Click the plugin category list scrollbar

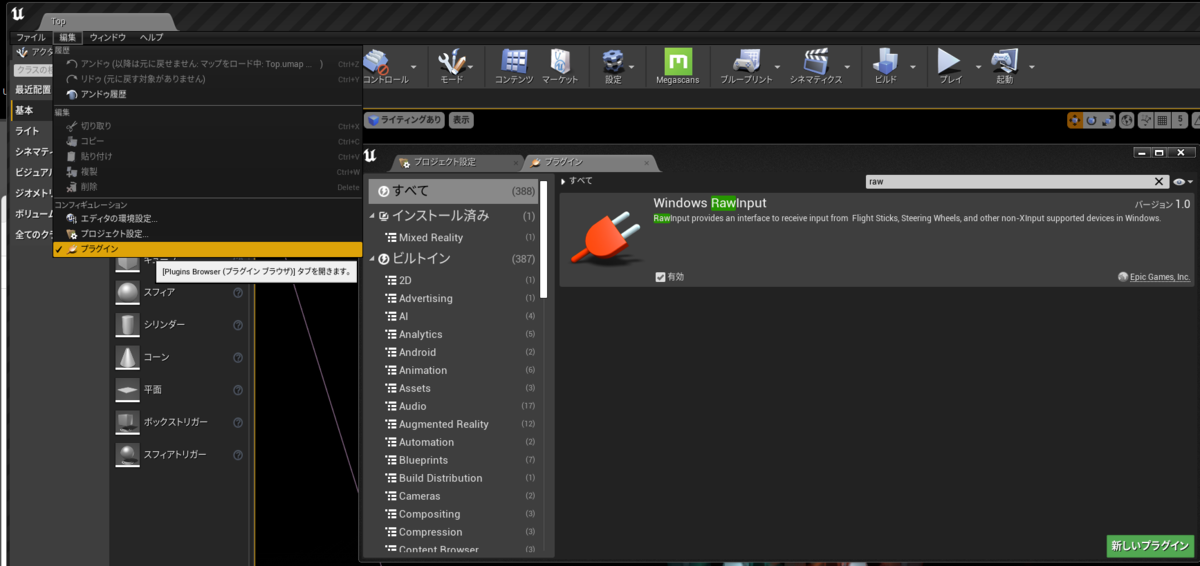[544, 240]
